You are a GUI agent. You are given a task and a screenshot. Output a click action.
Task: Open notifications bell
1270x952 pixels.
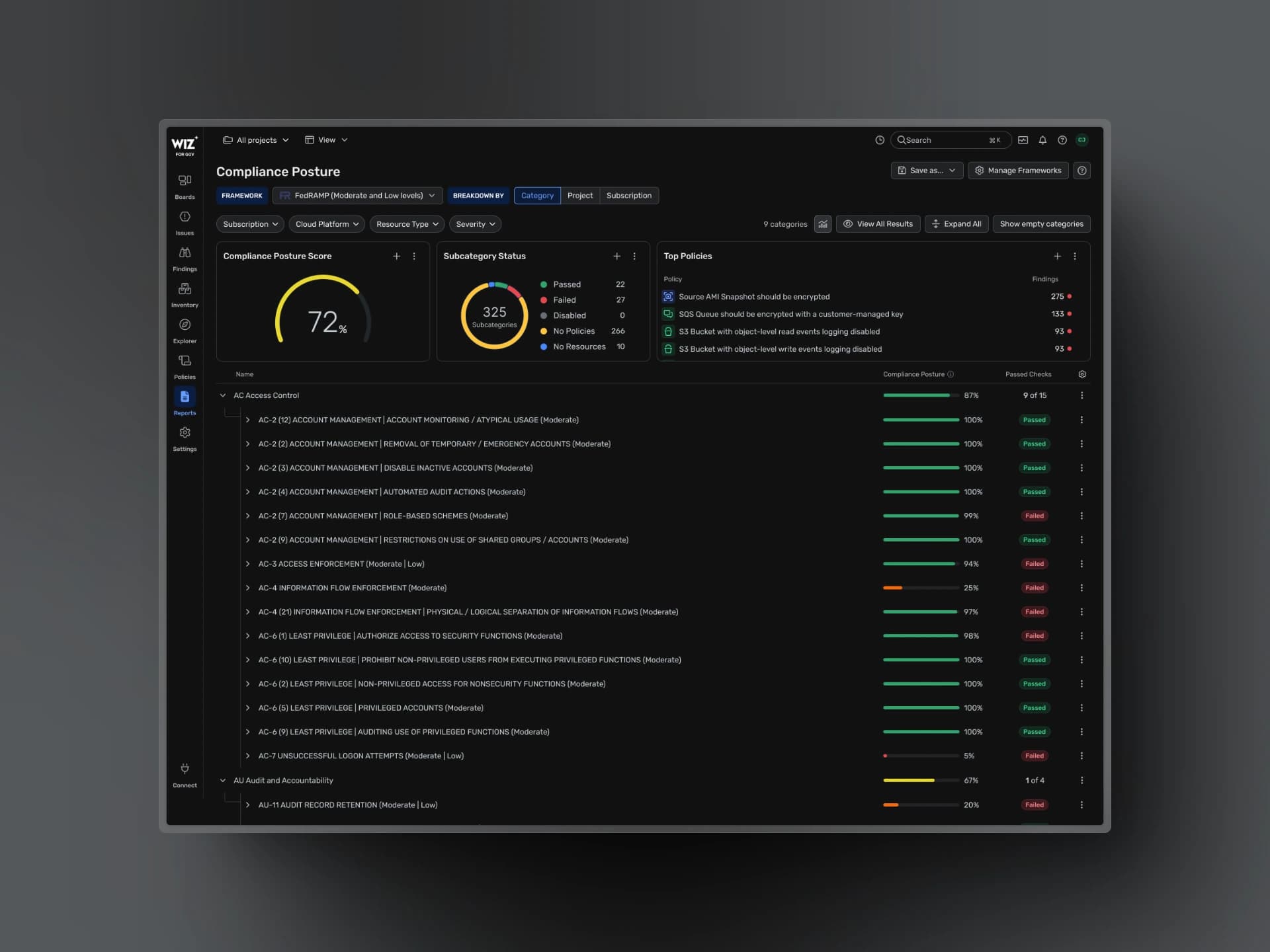pyautogui.click(x=1042, y=140)
